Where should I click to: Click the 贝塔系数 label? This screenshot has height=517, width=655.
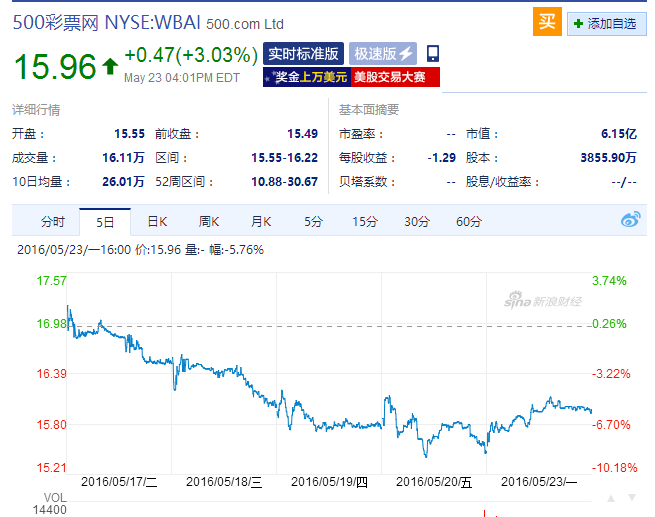367,182
